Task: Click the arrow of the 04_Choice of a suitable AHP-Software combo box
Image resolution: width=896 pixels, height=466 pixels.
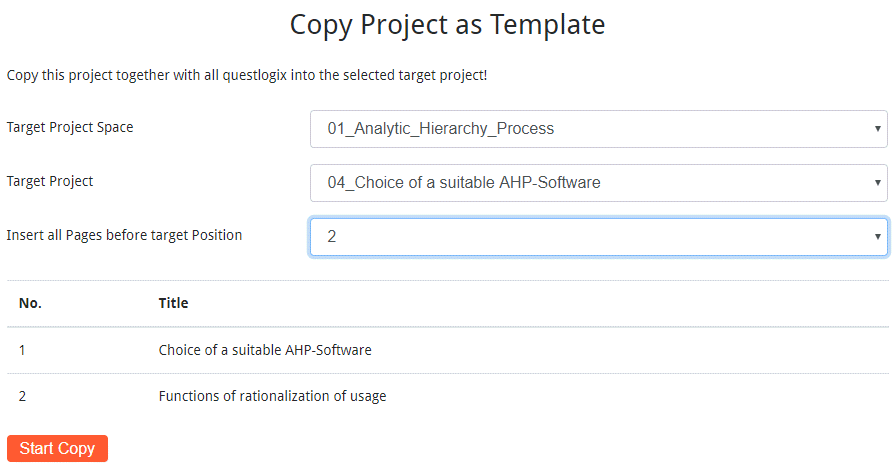Action: (877, 183)
